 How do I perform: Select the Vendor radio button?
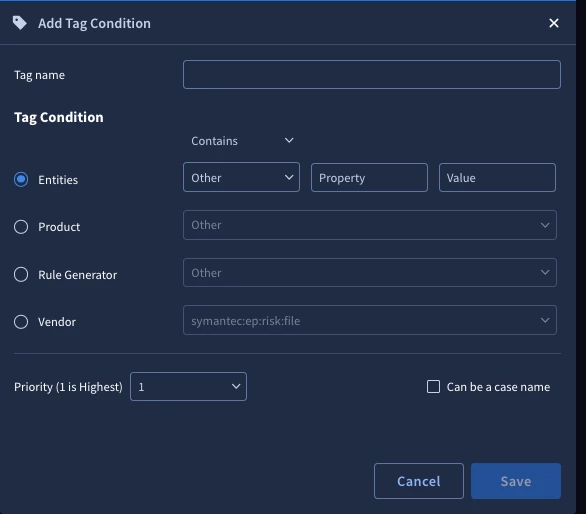tap(21, 322)
